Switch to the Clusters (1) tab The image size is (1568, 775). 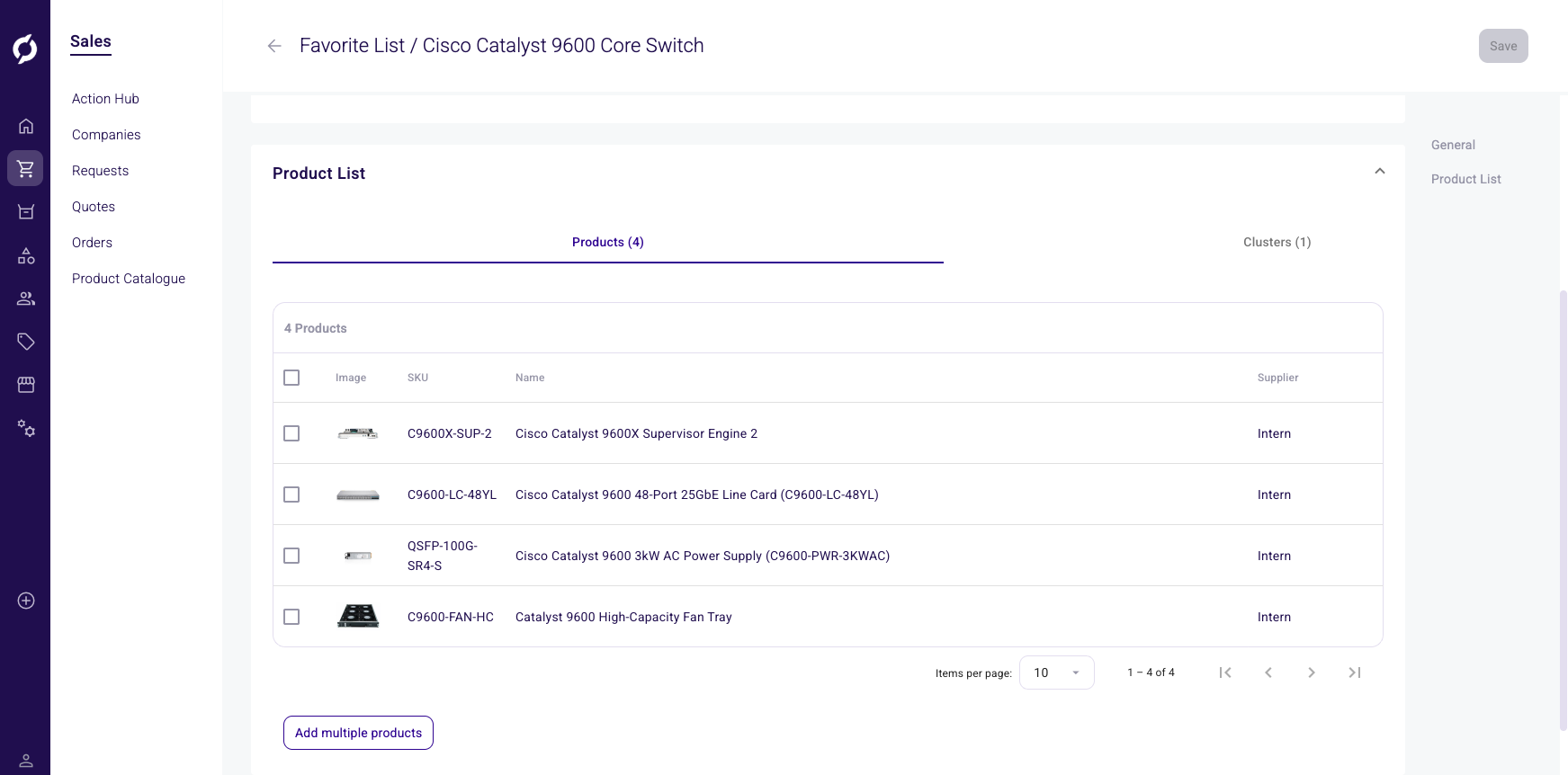tap(1277, 242)
